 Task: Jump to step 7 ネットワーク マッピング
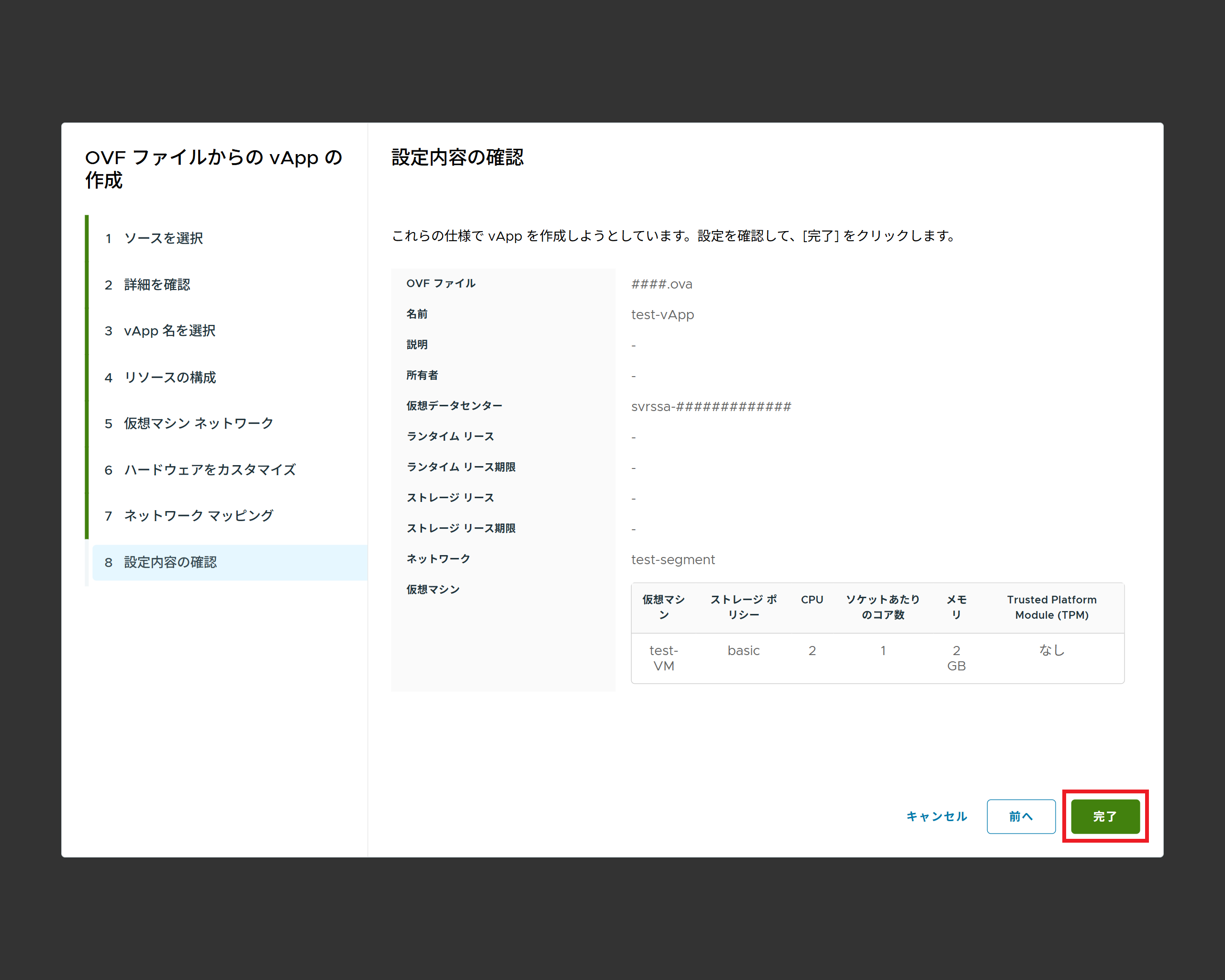point(198,516)
